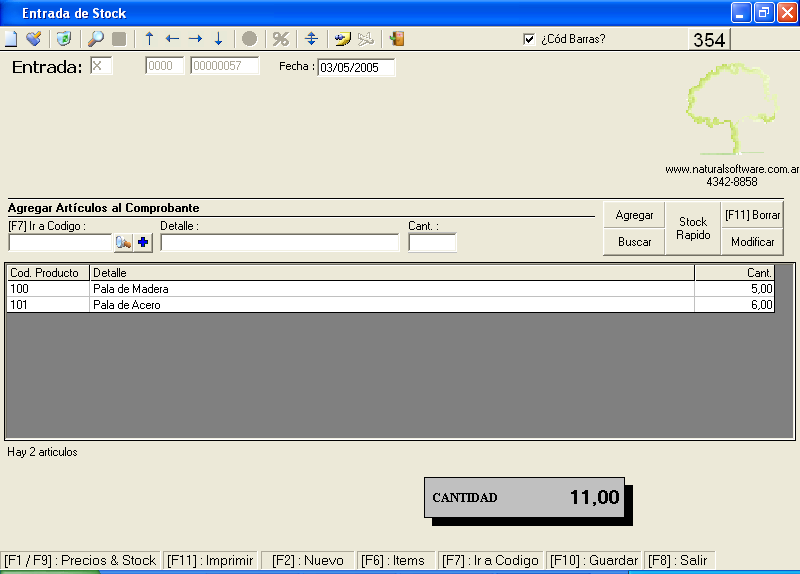Image resolution: width=800 pixels, height=574 pixels.
Task: Click the recycle bin delete icon
Action: 64,39
